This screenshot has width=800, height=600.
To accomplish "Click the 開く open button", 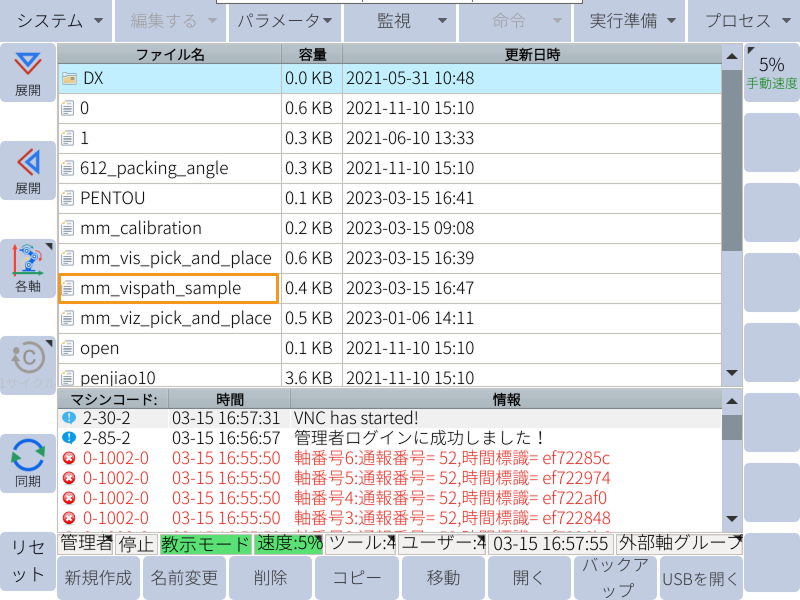I will tap(529, 578).
